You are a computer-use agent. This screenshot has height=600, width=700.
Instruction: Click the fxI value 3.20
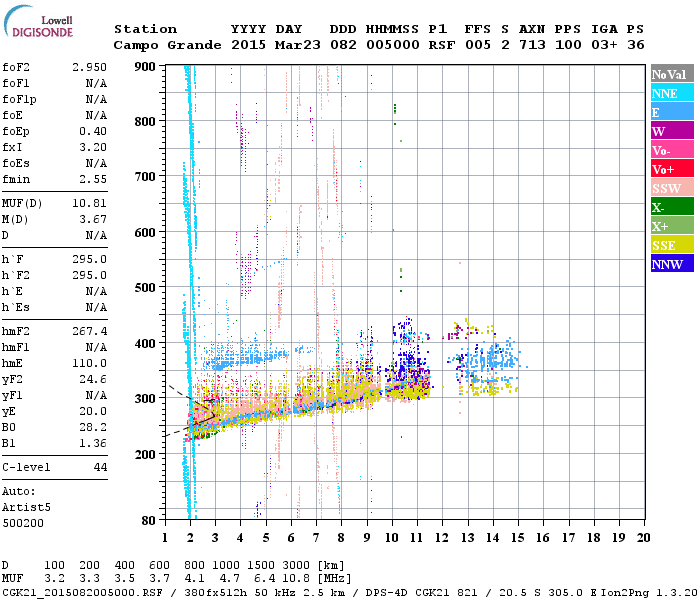(x=93, y=147)
